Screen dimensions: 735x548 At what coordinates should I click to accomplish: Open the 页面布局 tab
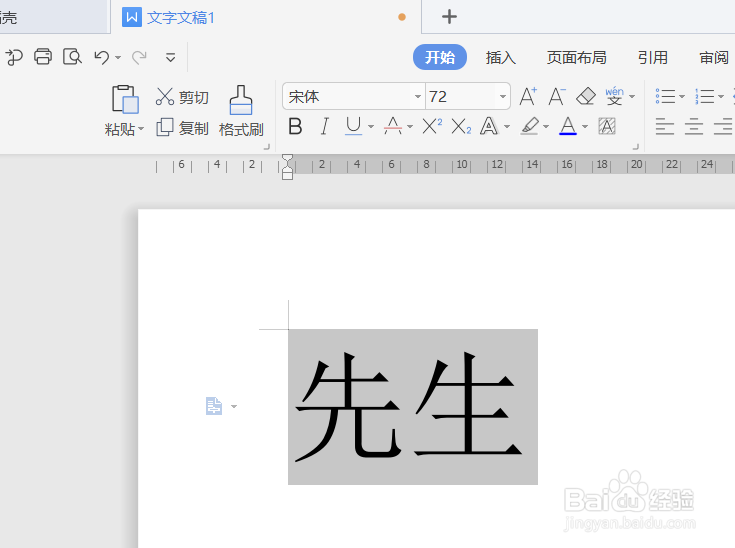577,58
